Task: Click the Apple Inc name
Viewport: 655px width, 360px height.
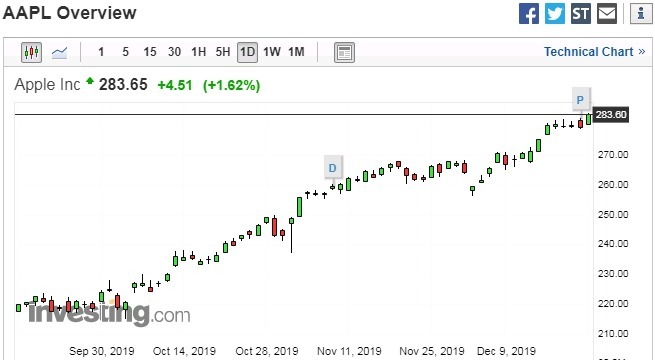Action: click(x=47, y=85)
